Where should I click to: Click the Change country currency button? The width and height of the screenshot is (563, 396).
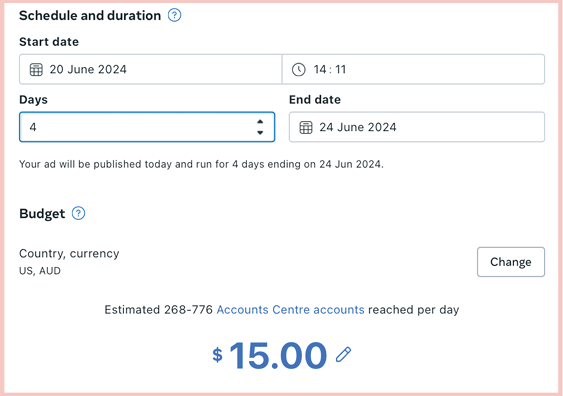511,262
